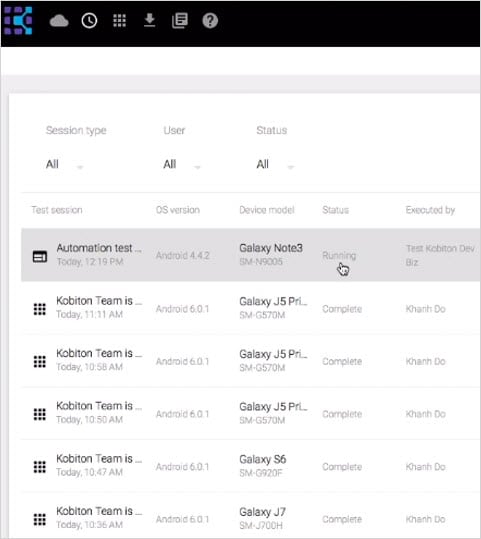This screenshot has width=481, height=539.
Task: Click Android 4.4.2 OS version cell
Action: 183,255
